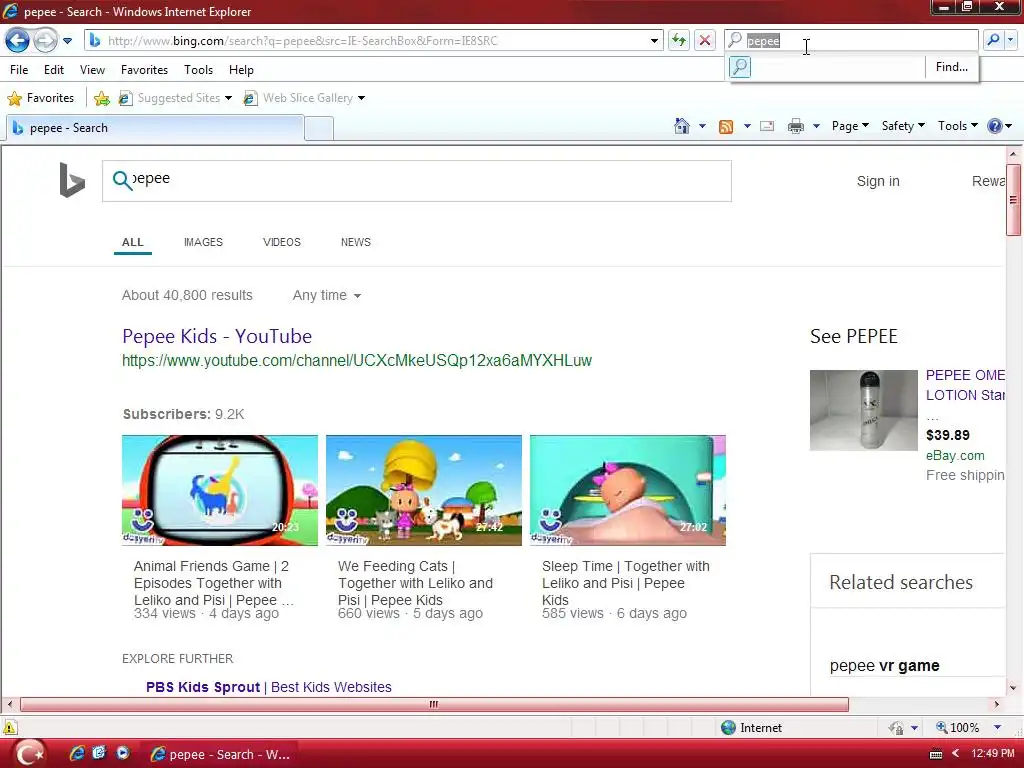
Task: Open the Page command menu
Action: point(850,126)
